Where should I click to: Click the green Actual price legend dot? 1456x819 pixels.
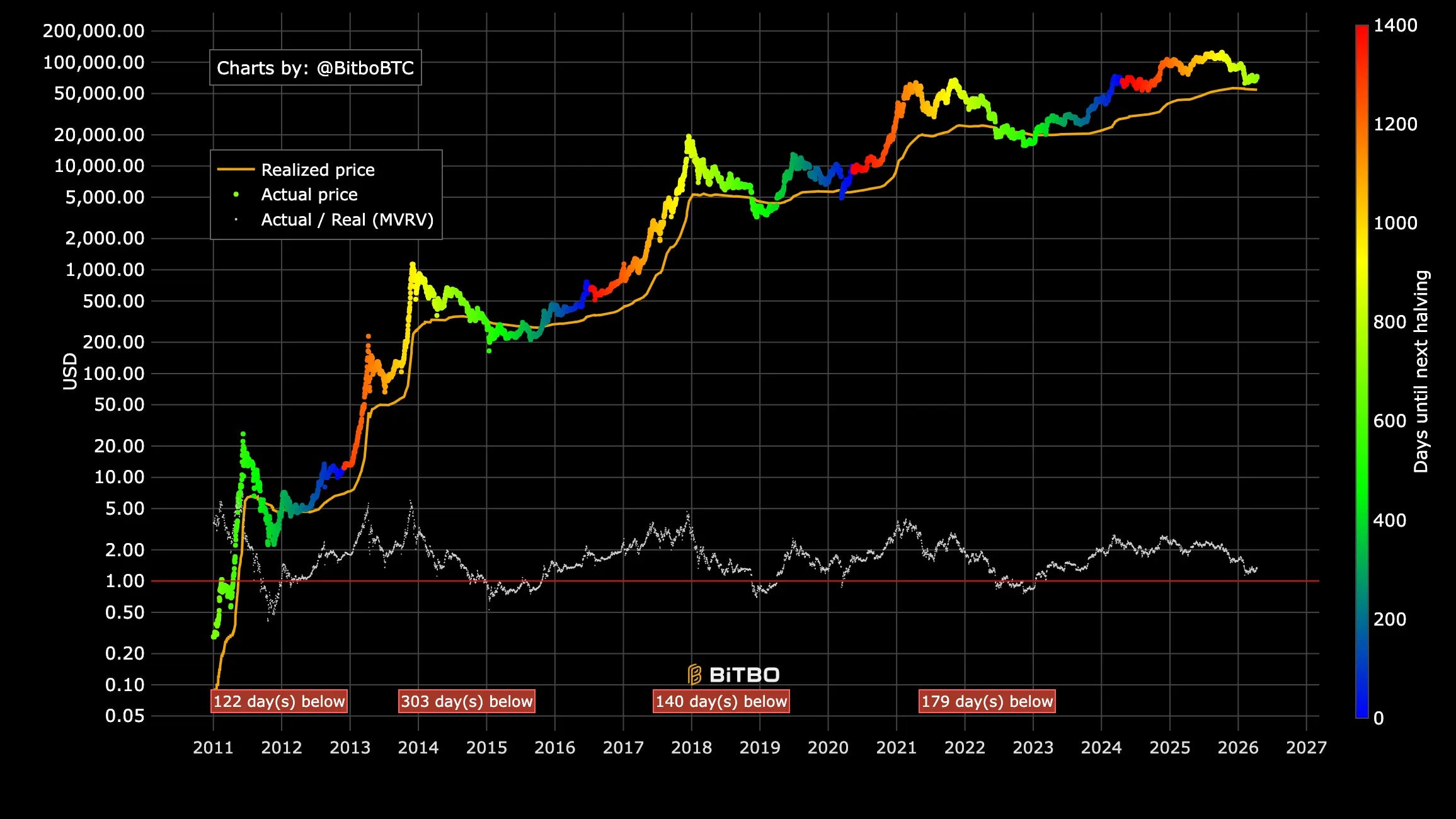tap(236, 195)
